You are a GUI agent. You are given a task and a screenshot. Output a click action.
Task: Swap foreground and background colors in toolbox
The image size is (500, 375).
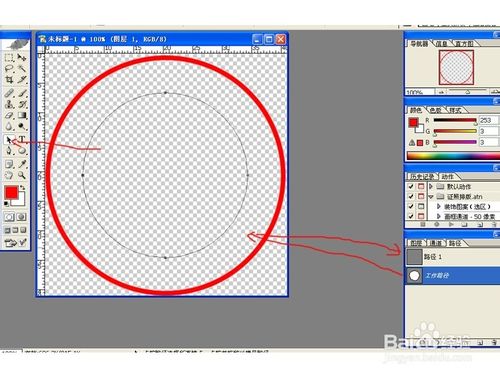[x=23, y=188]
